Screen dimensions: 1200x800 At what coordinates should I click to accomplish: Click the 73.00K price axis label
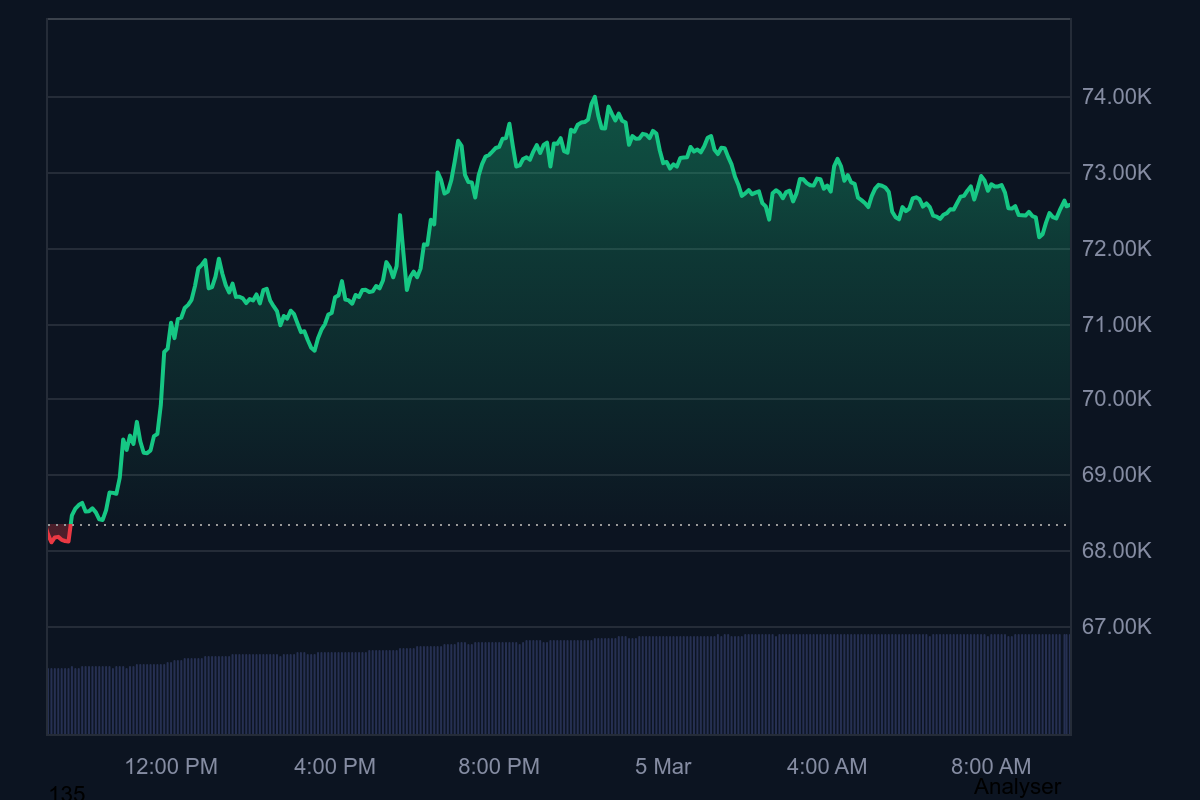coord(1116,173)
